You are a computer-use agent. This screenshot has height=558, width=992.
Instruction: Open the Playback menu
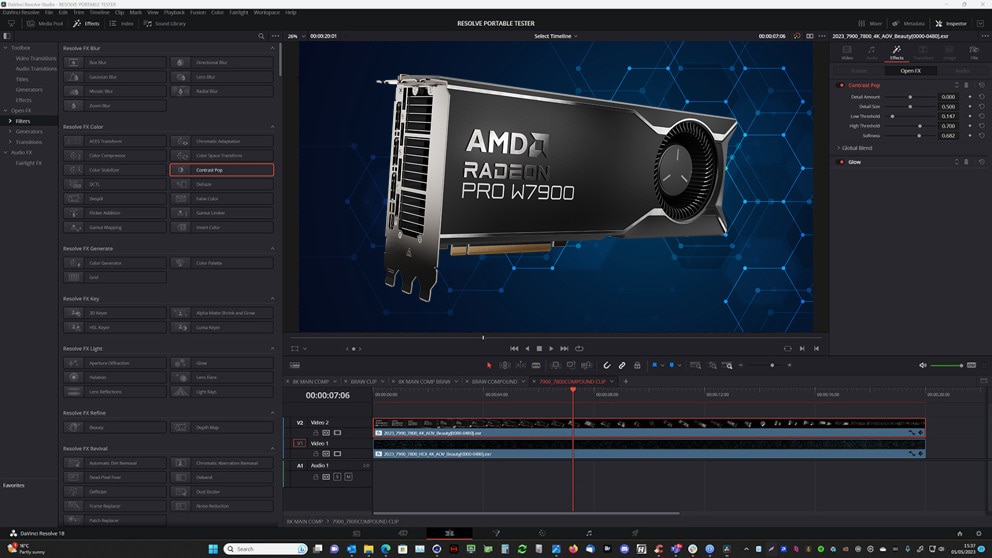(x=174, y=12)
